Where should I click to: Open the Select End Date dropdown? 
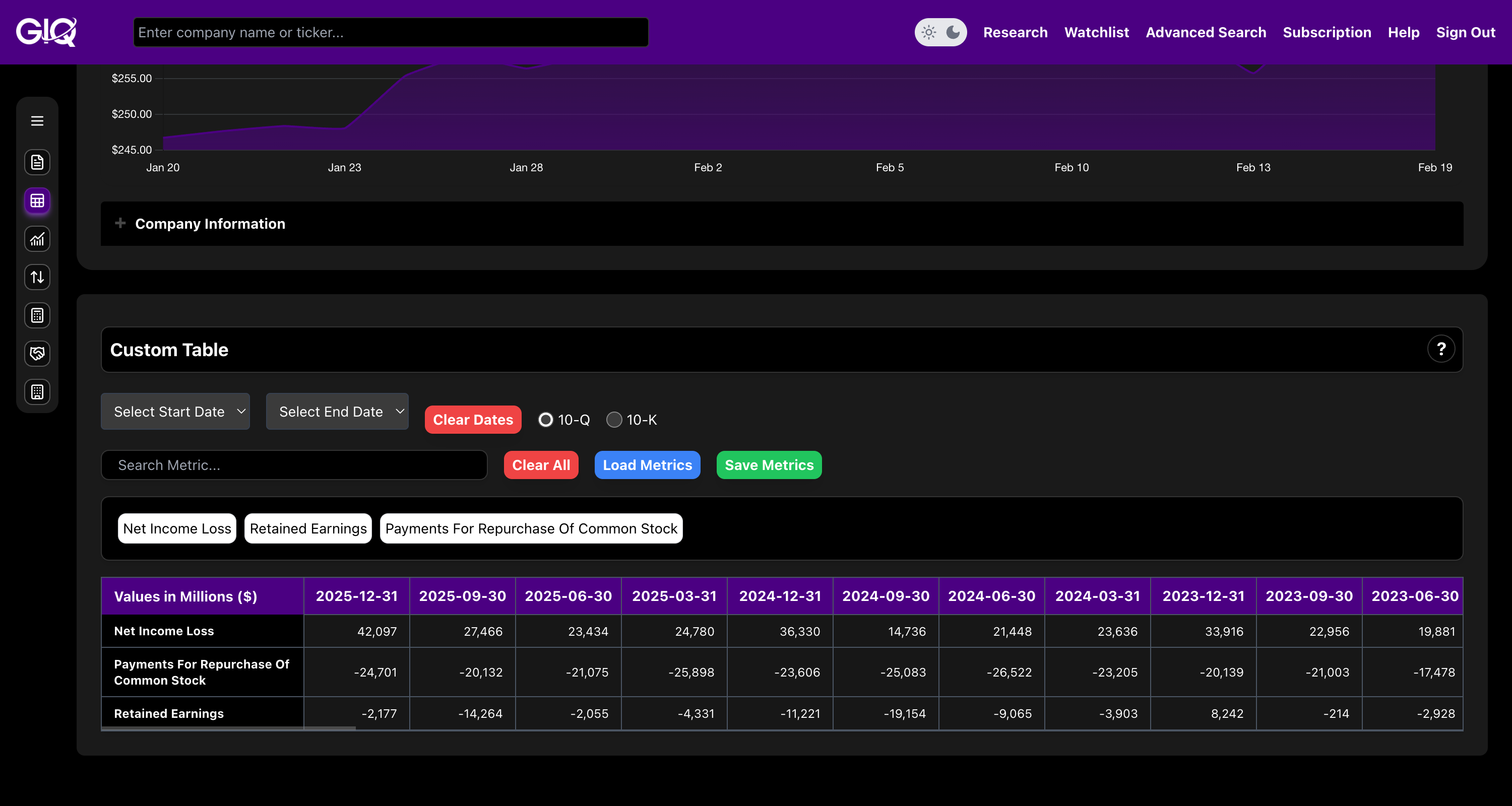pyautogui.click(x=337, y=412)
